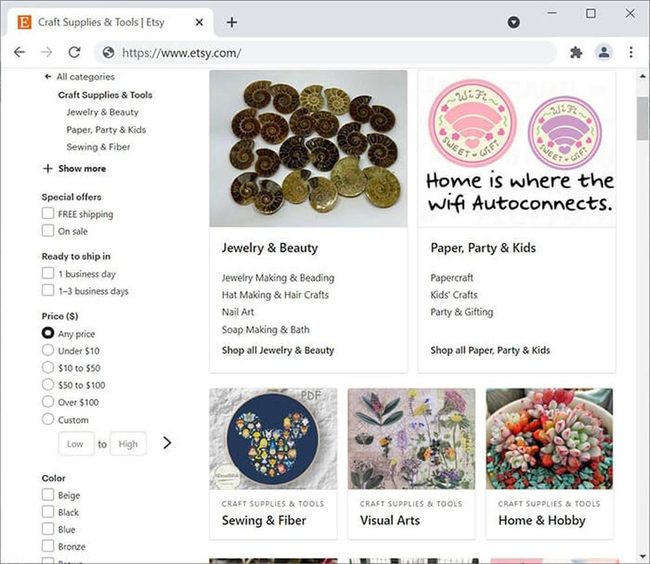Open Jewelry & Beauty in sidebar
The image size is (650, 564).
tap(102, 112)
